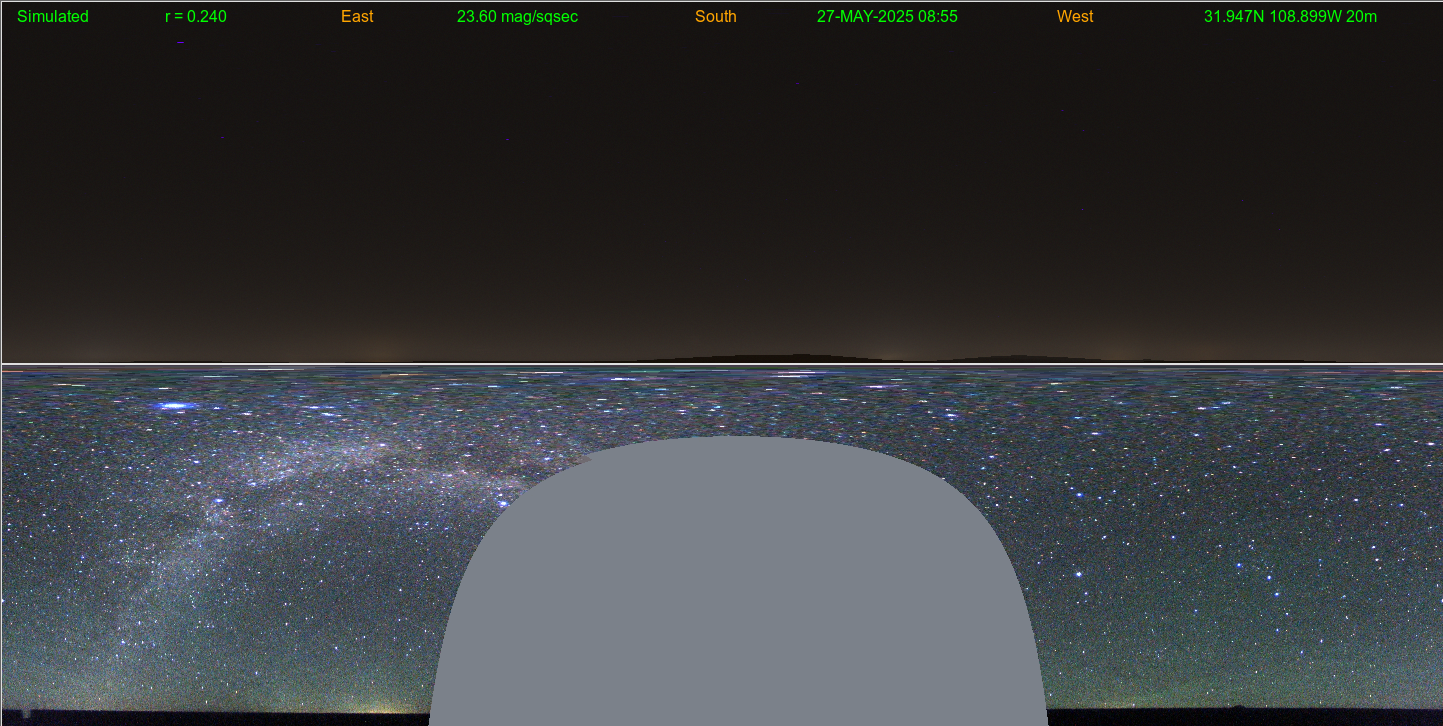
Task: Click the bright blue star at upper left of panorama
Action: [175, 406]
